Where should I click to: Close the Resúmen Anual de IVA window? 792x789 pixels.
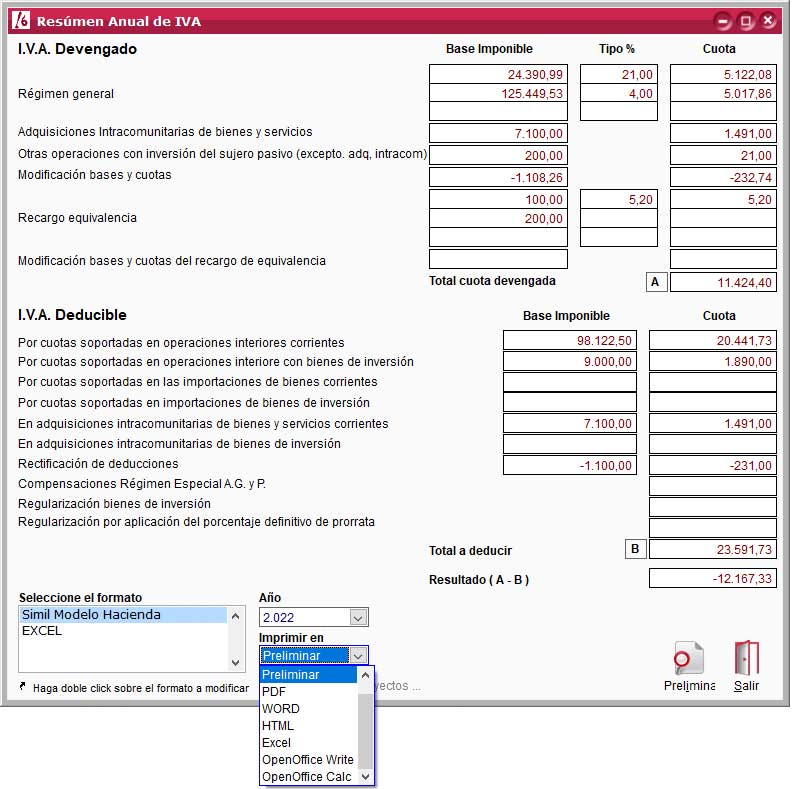(768, 21)
